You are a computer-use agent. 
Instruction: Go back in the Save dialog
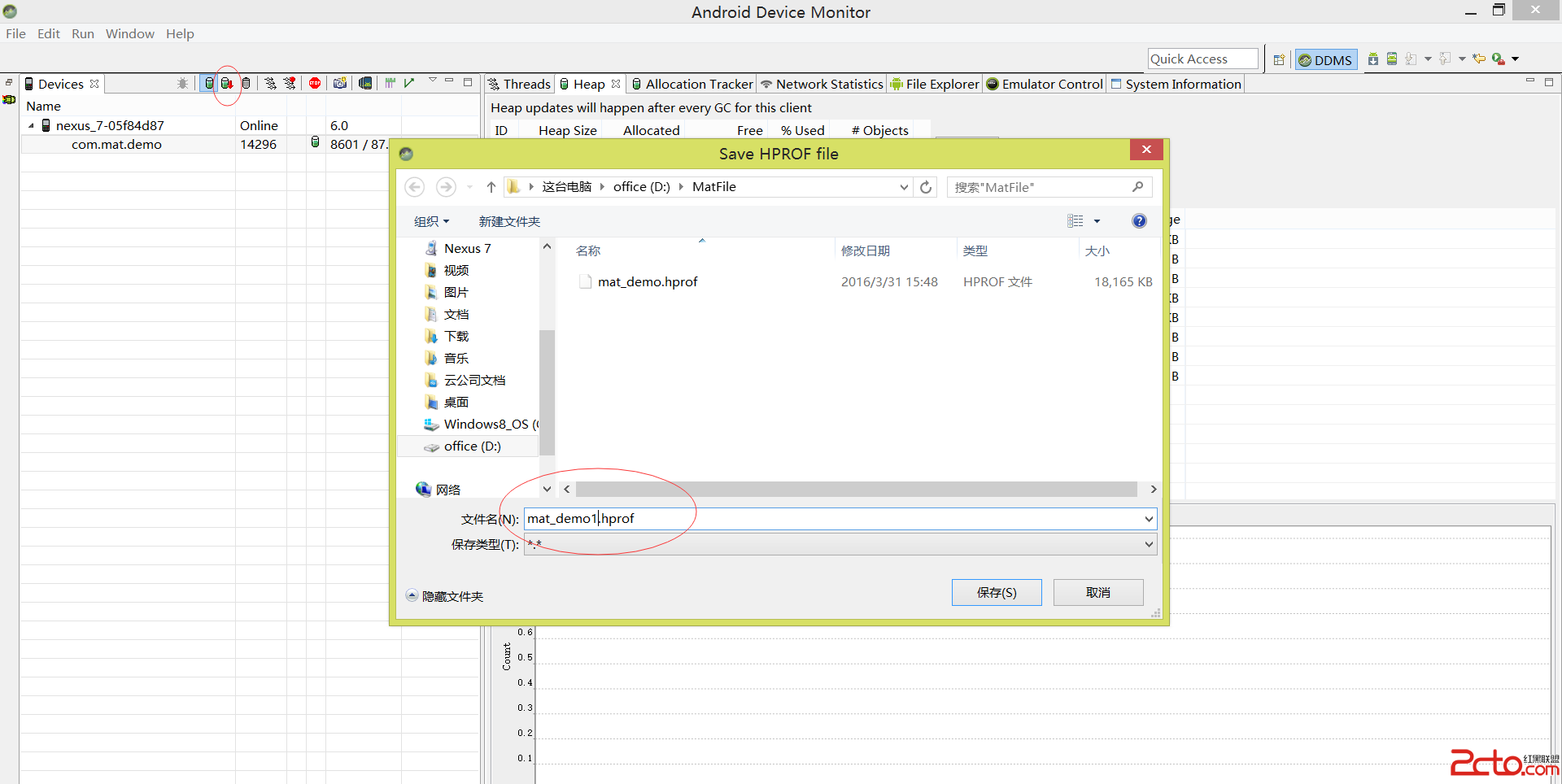[x=415, y=187]
